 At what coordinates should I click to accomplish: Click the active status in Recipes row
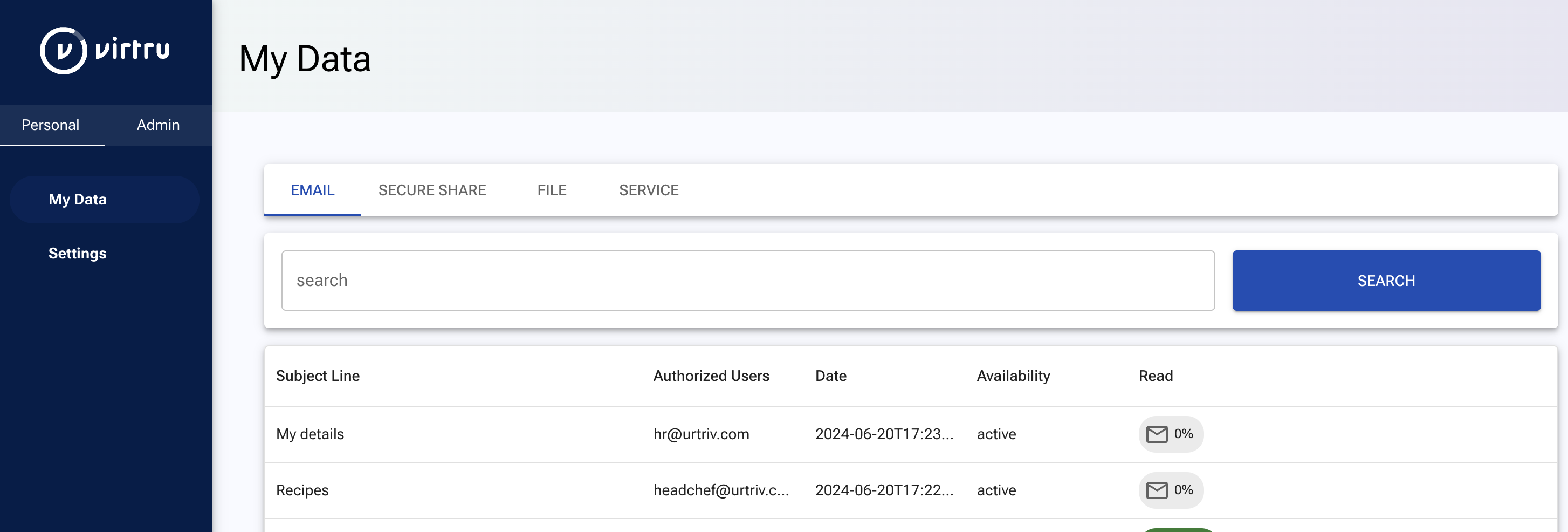pos(996,490)
